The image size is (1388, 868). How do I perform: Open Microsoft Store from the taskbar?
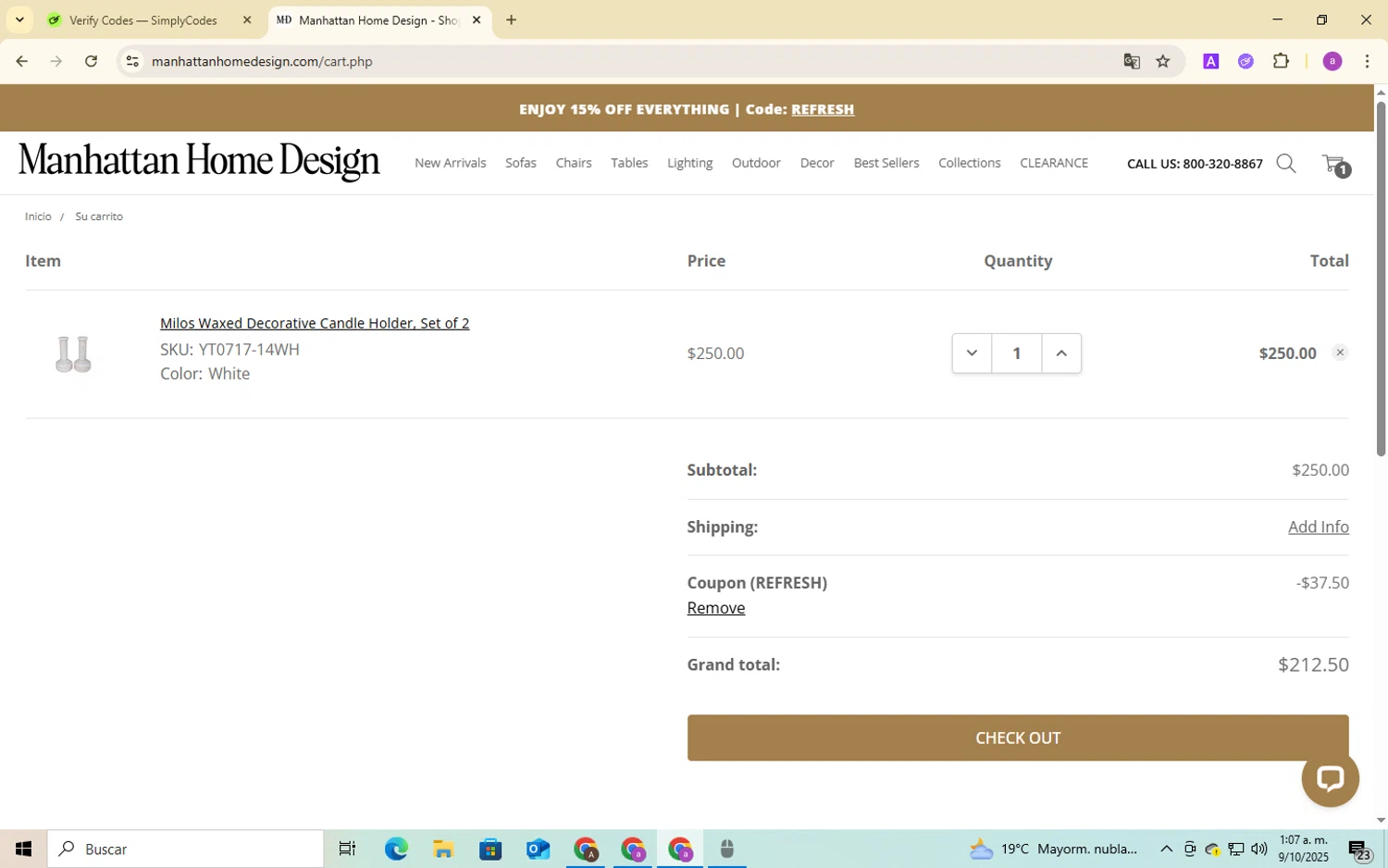[x=490, y=849]
